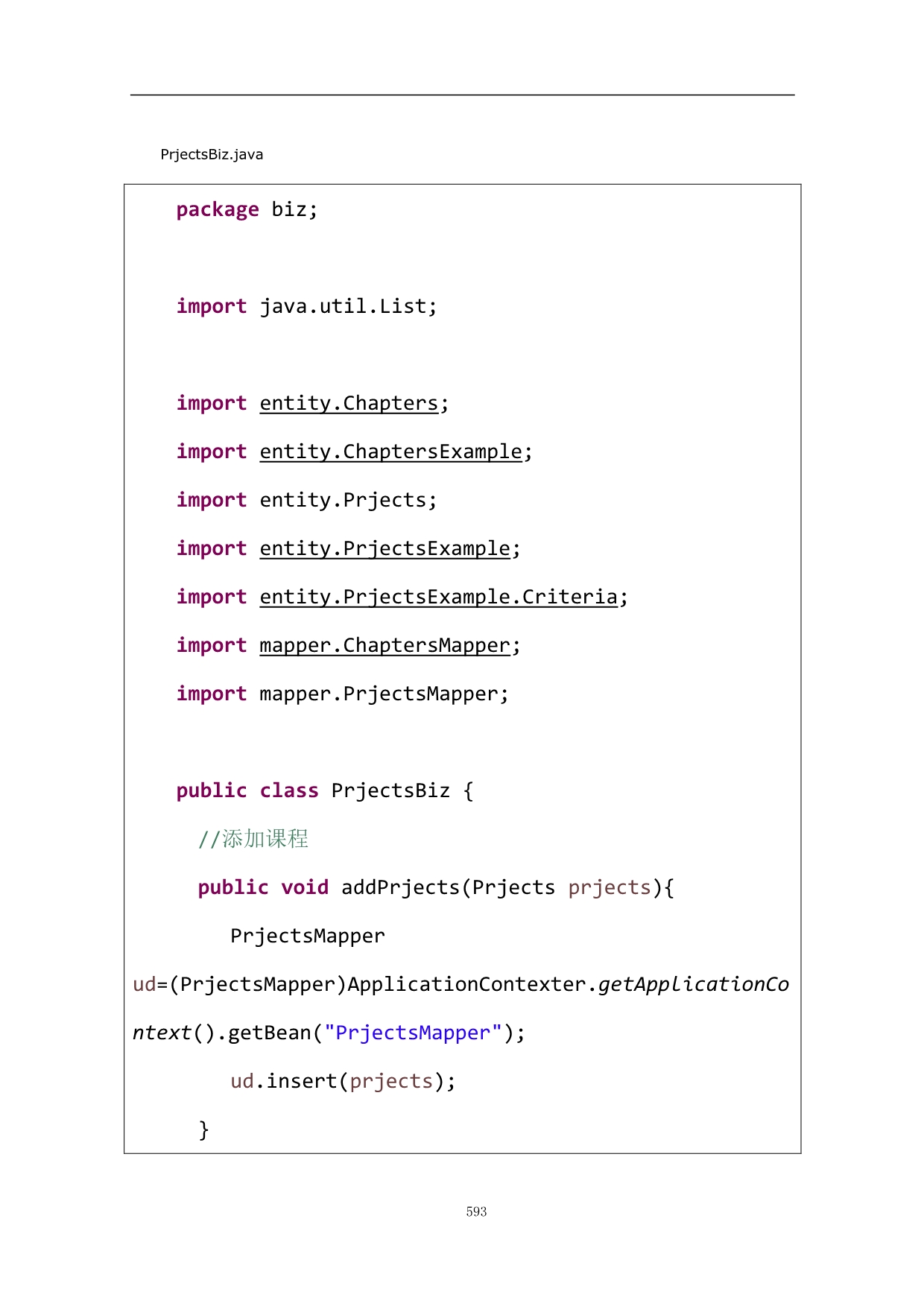924x1306 pixels.
Task: Click the PrjectsBiz.java file name heading
Action: 212,155
